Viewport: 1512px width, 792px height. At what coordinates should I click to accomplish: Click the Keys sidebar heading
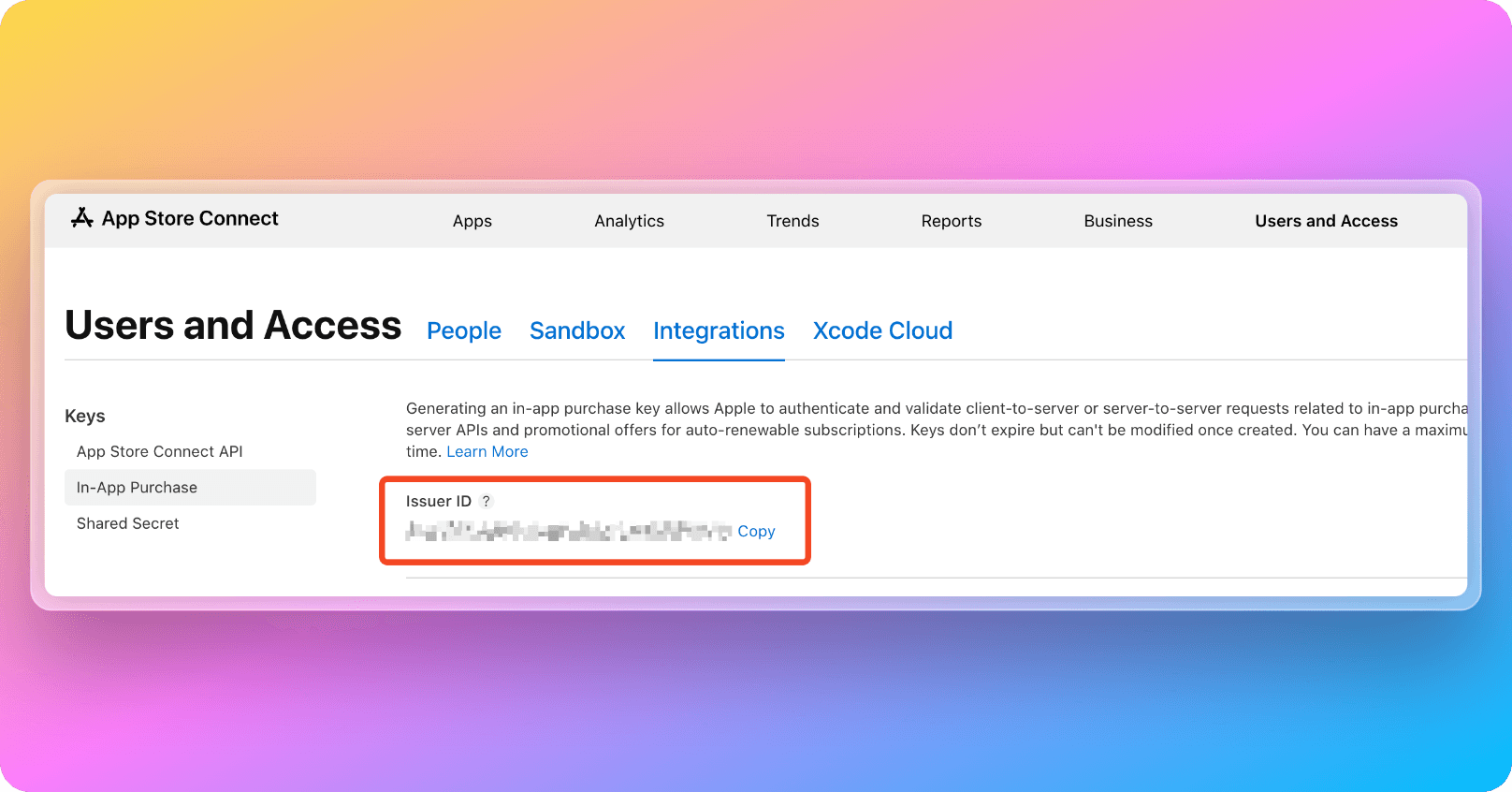pyautogui.click(x=85, y=416)
